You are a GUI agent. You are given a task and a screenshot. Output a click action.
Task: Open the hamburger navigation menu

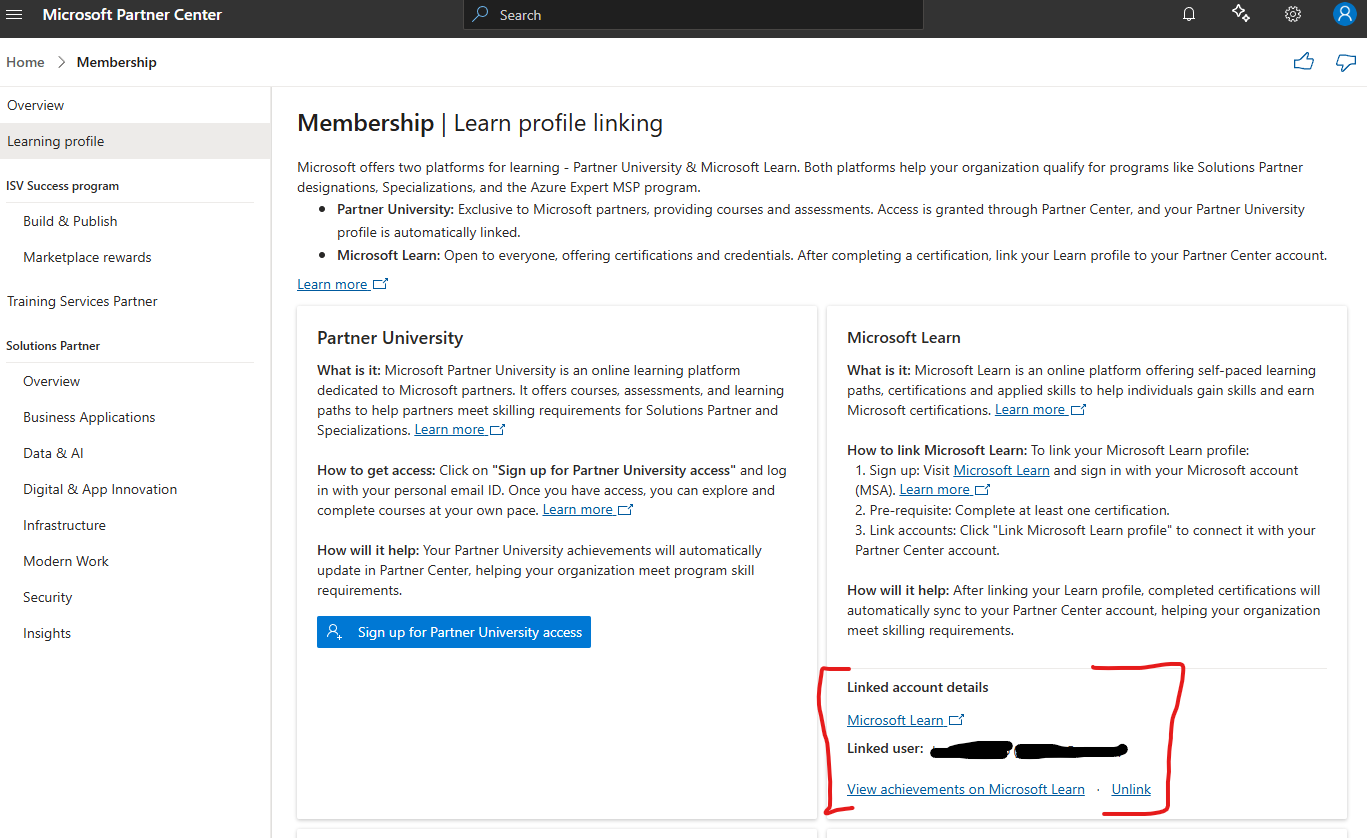click(x=14, y=15)
